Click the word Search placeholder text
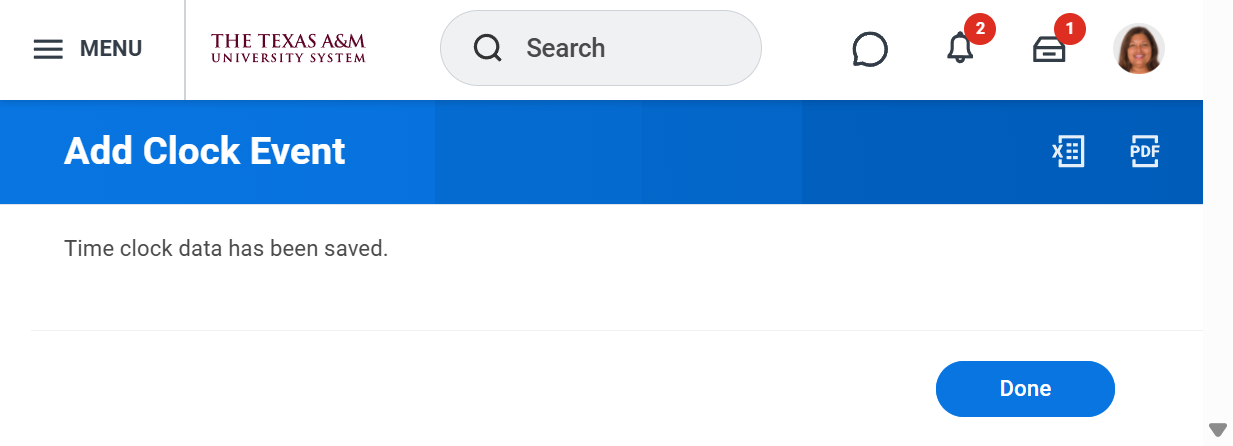 point(565,48)
